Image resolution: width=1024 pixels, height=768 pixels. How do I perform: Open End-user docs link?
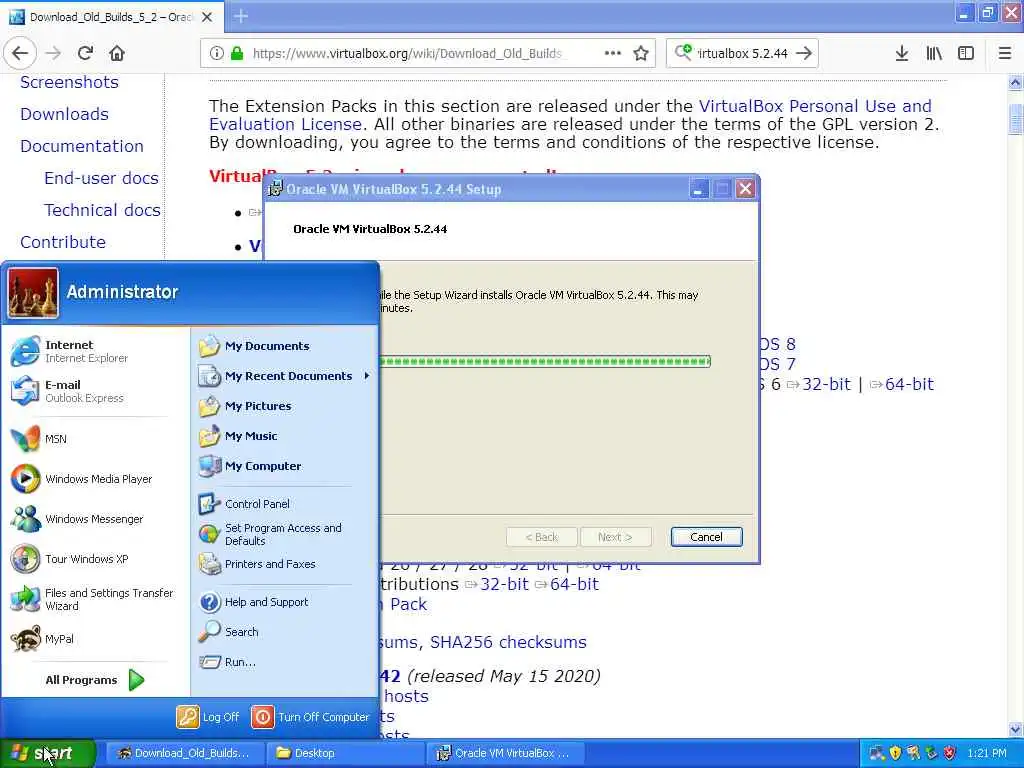pyautogui.click(x=101, y=178)
